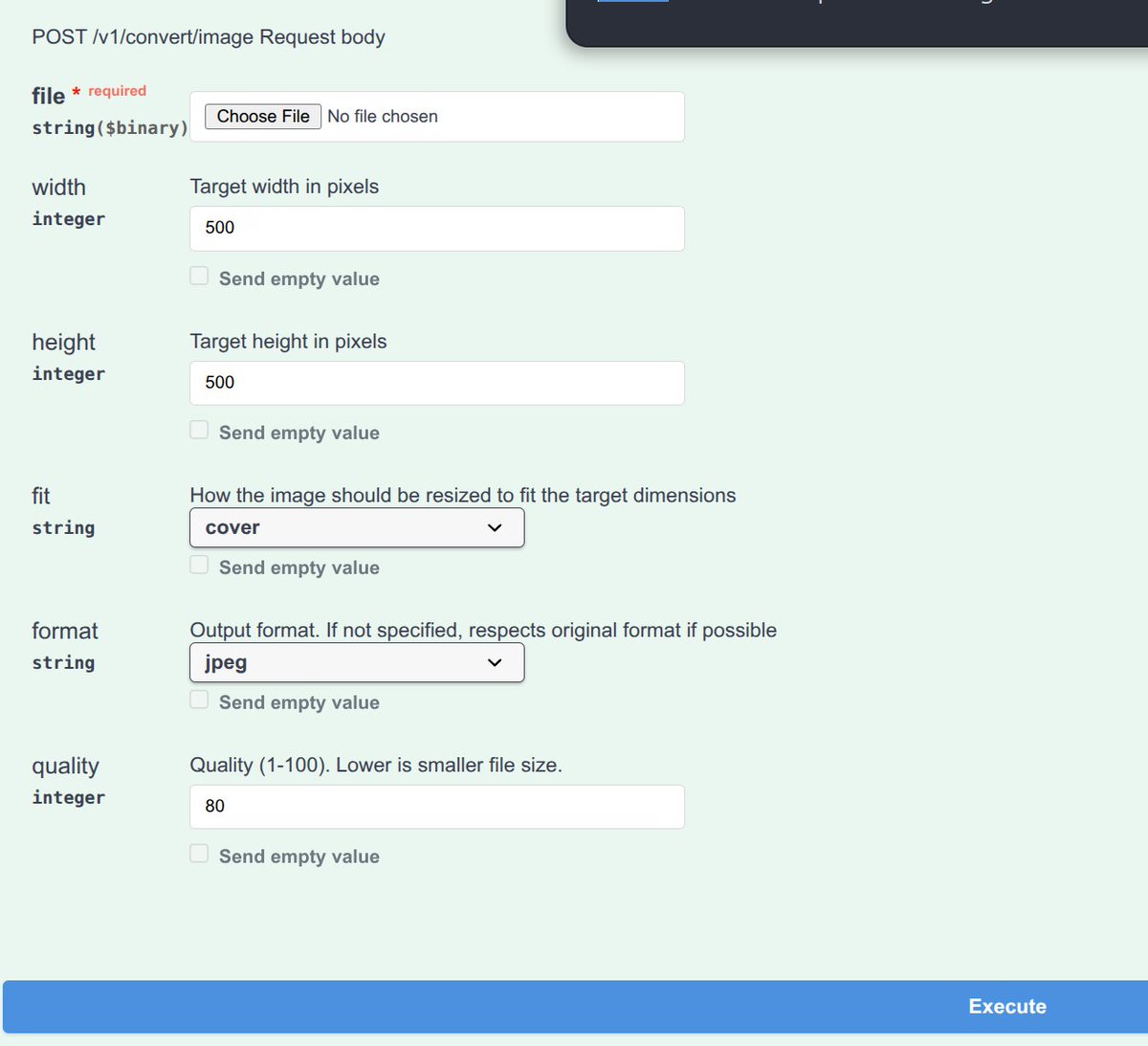Screen dimensions: 1148x1046
Task: Click the chevron on the fit dropdown
Action: click(494, 527)
